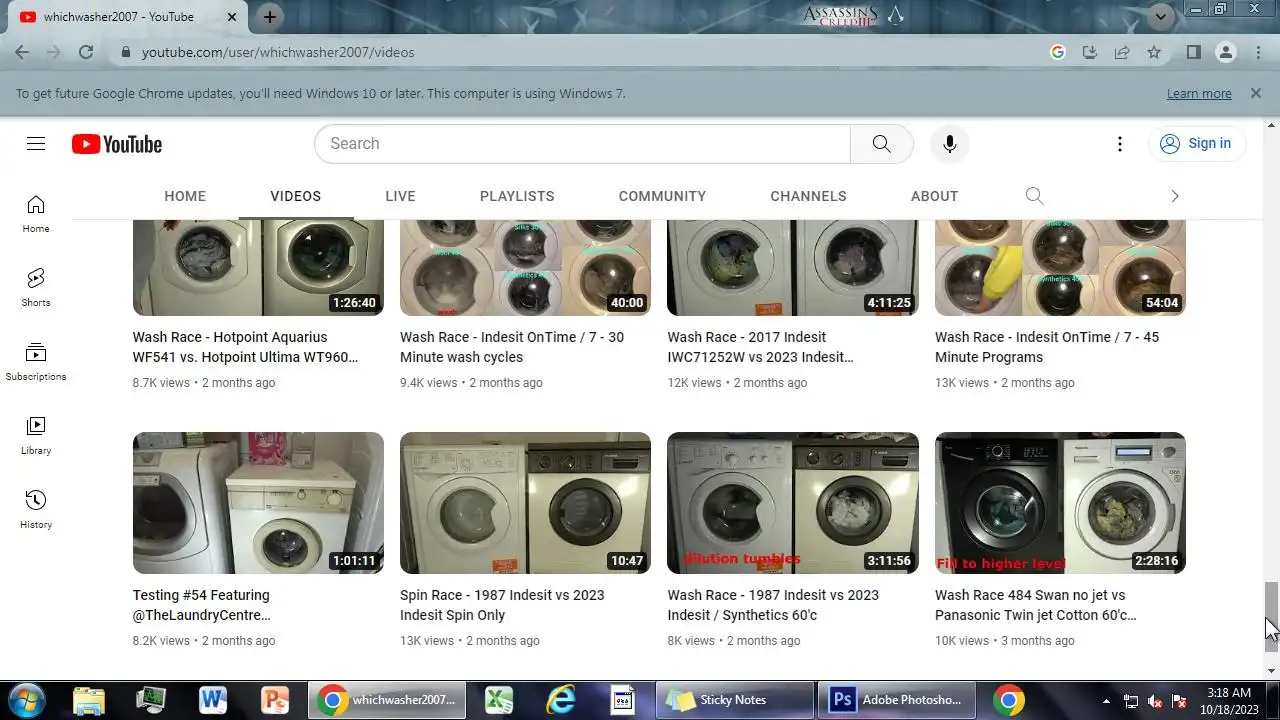The image size is (1280, 720).
Task: Open Library in the sidebar
Action: 36,436
